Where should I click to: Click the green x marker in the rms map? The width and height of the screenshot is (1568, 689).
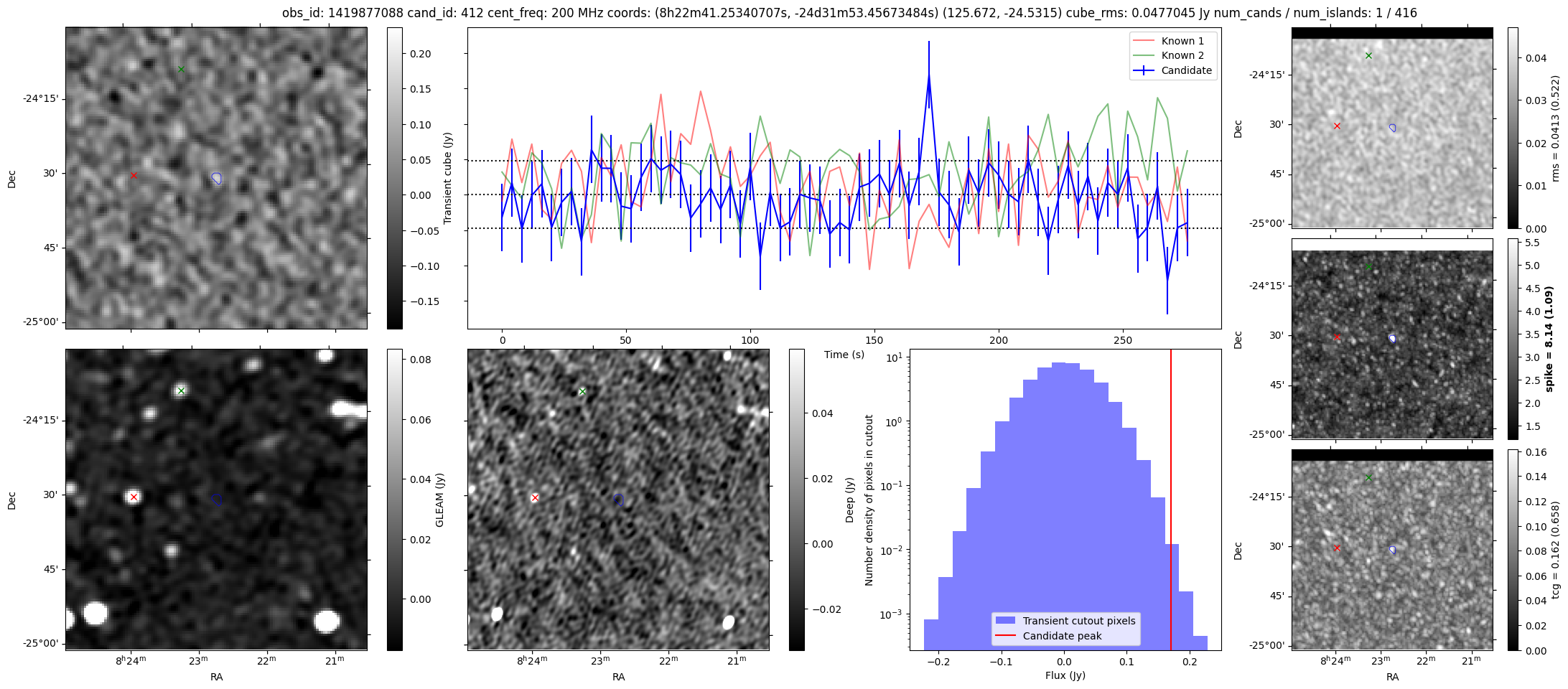(x=1368, y=56)
